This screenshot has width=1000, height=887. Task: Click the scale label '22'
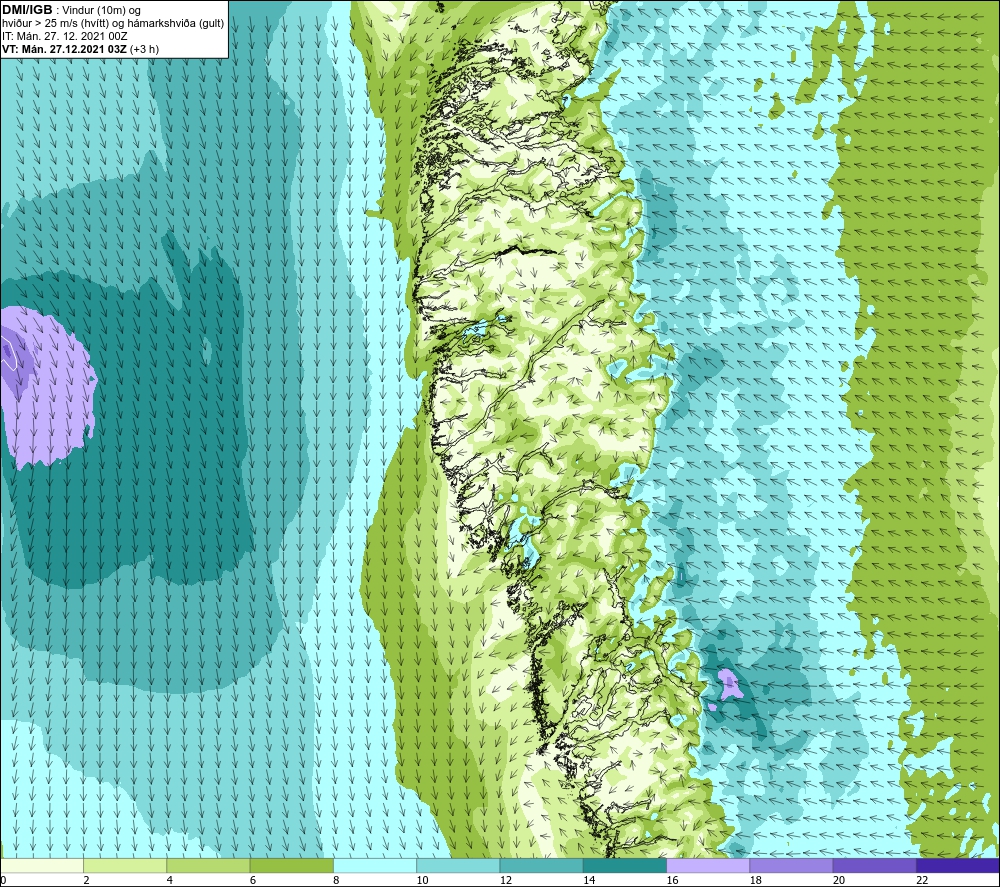(922, 880)
